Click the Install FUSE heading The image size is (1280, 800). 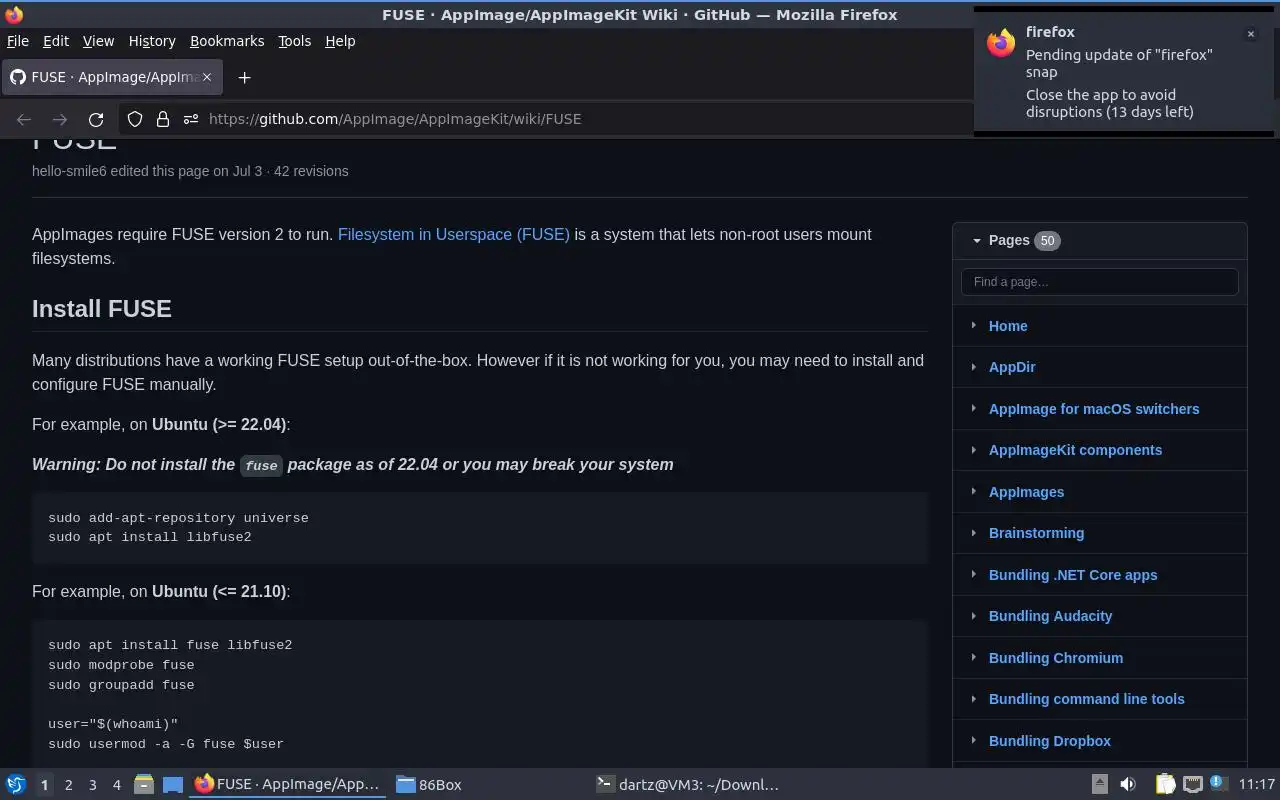click(102, 309)
